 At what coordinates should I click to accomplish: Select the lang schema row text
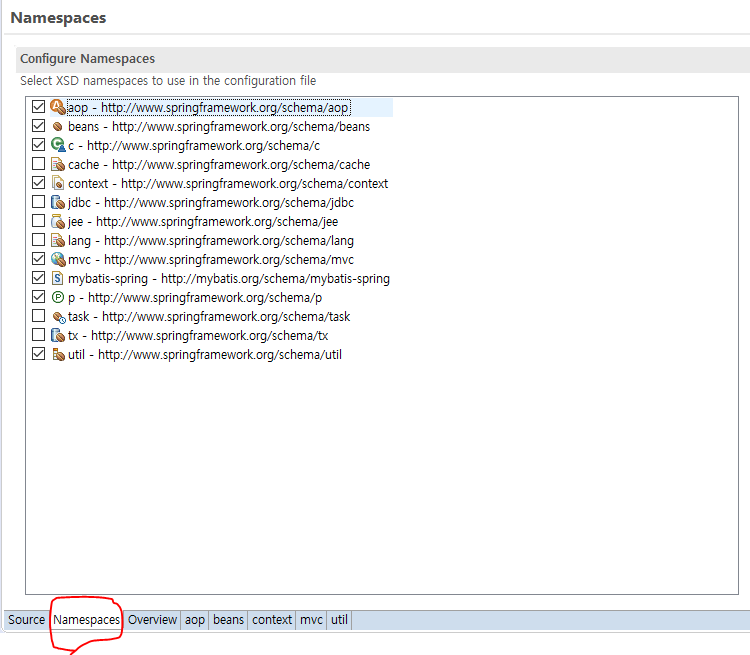tap(211, 241)
